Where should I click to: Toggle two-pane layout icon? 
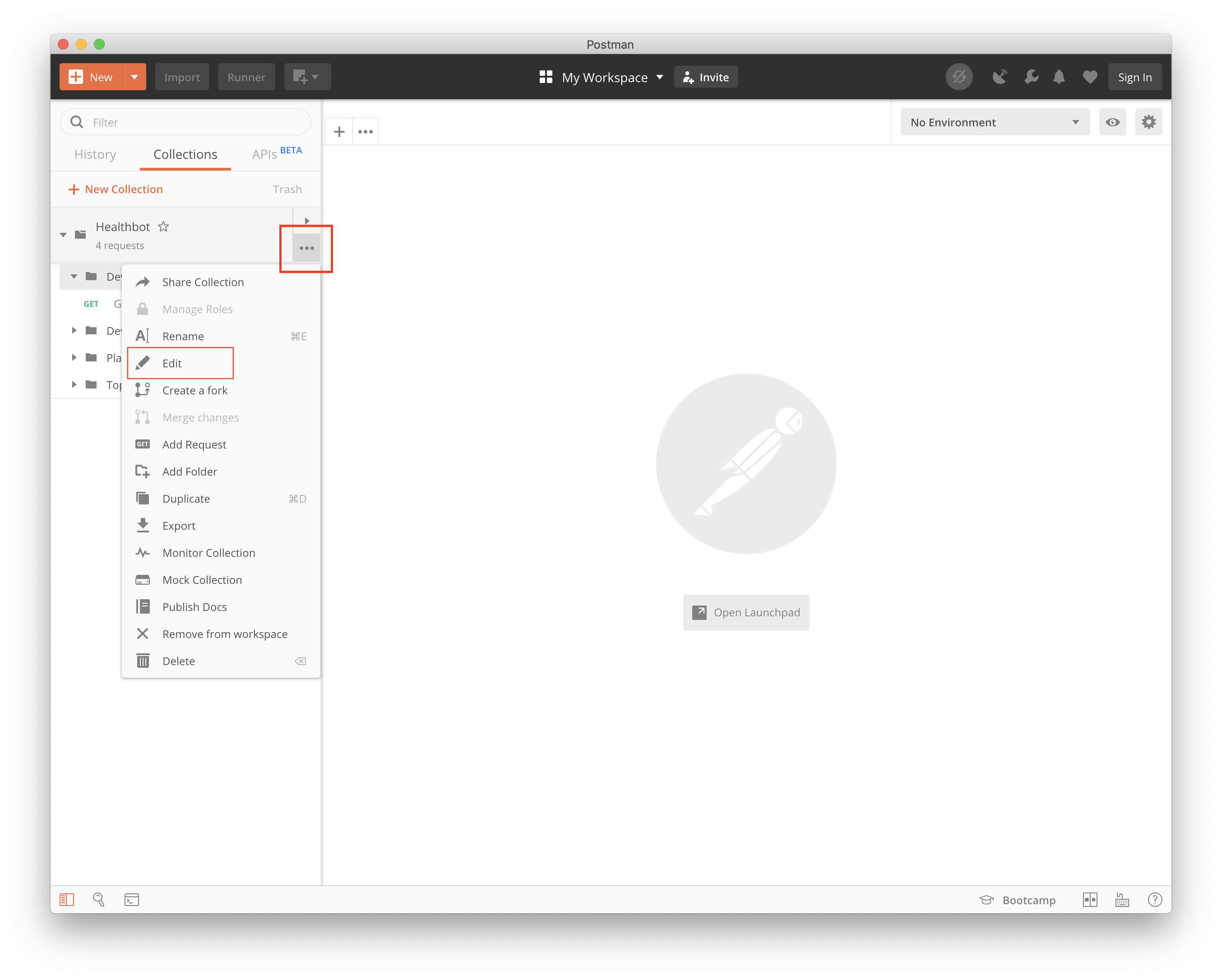click(x=1090, y=900)
